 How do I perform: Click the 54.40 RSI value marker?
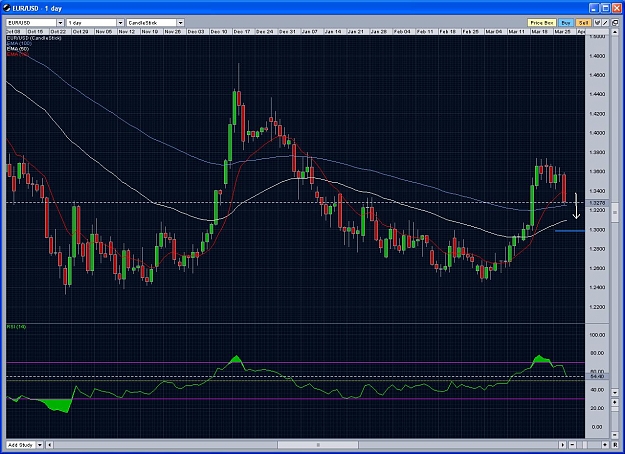click(x=597, y=376)
